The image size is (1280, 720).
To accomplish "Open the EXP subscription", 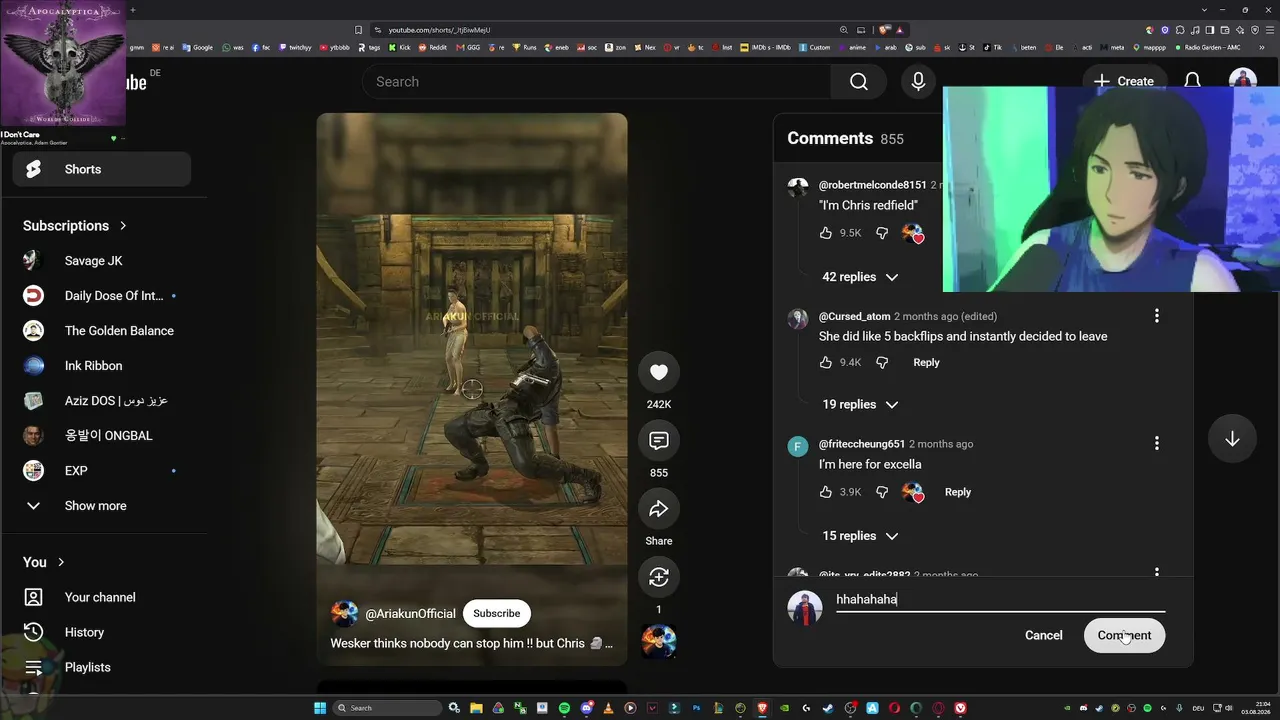I will tap(101, 471).
